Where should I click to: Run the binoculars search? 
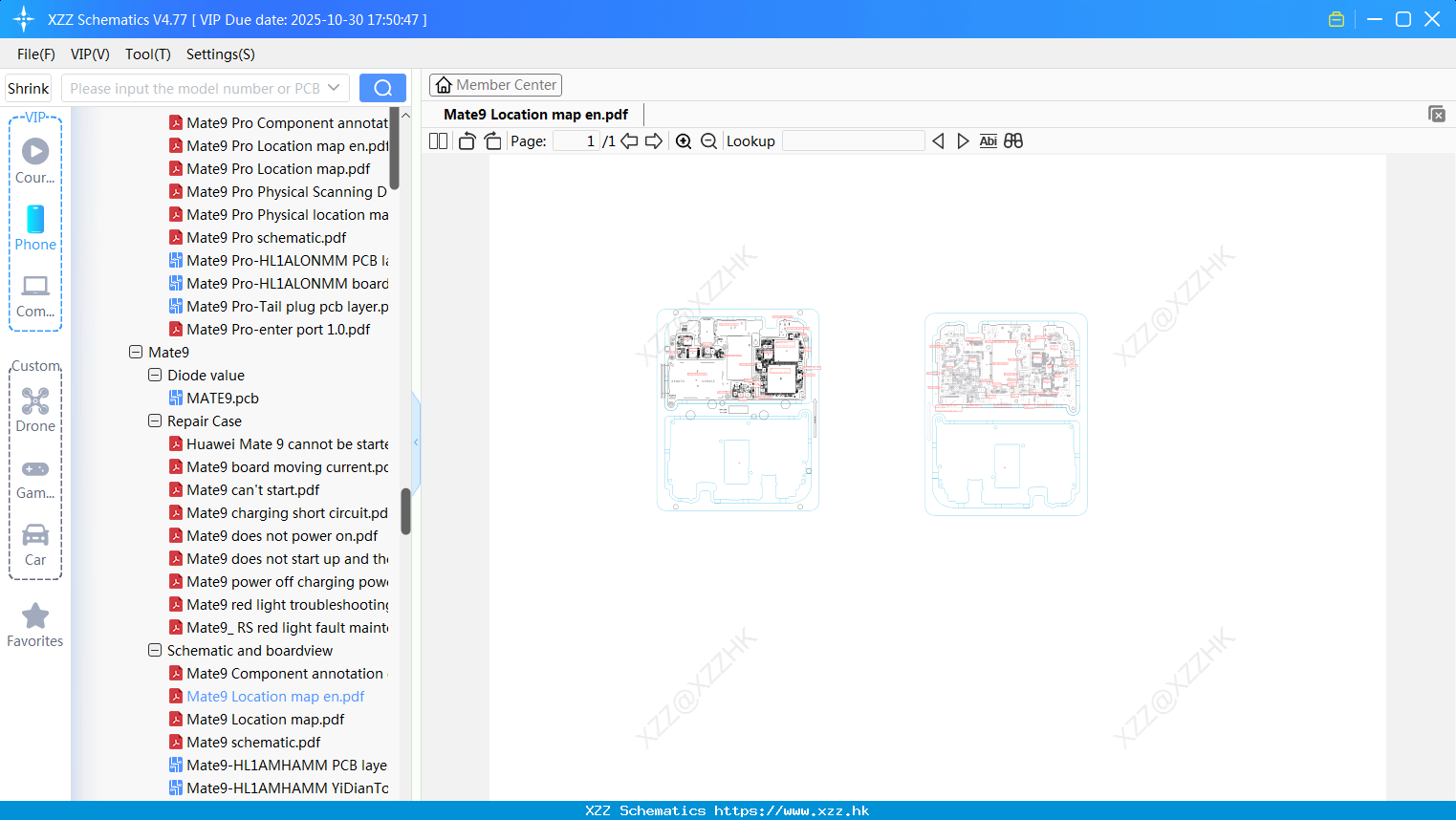pos(1013,141)
